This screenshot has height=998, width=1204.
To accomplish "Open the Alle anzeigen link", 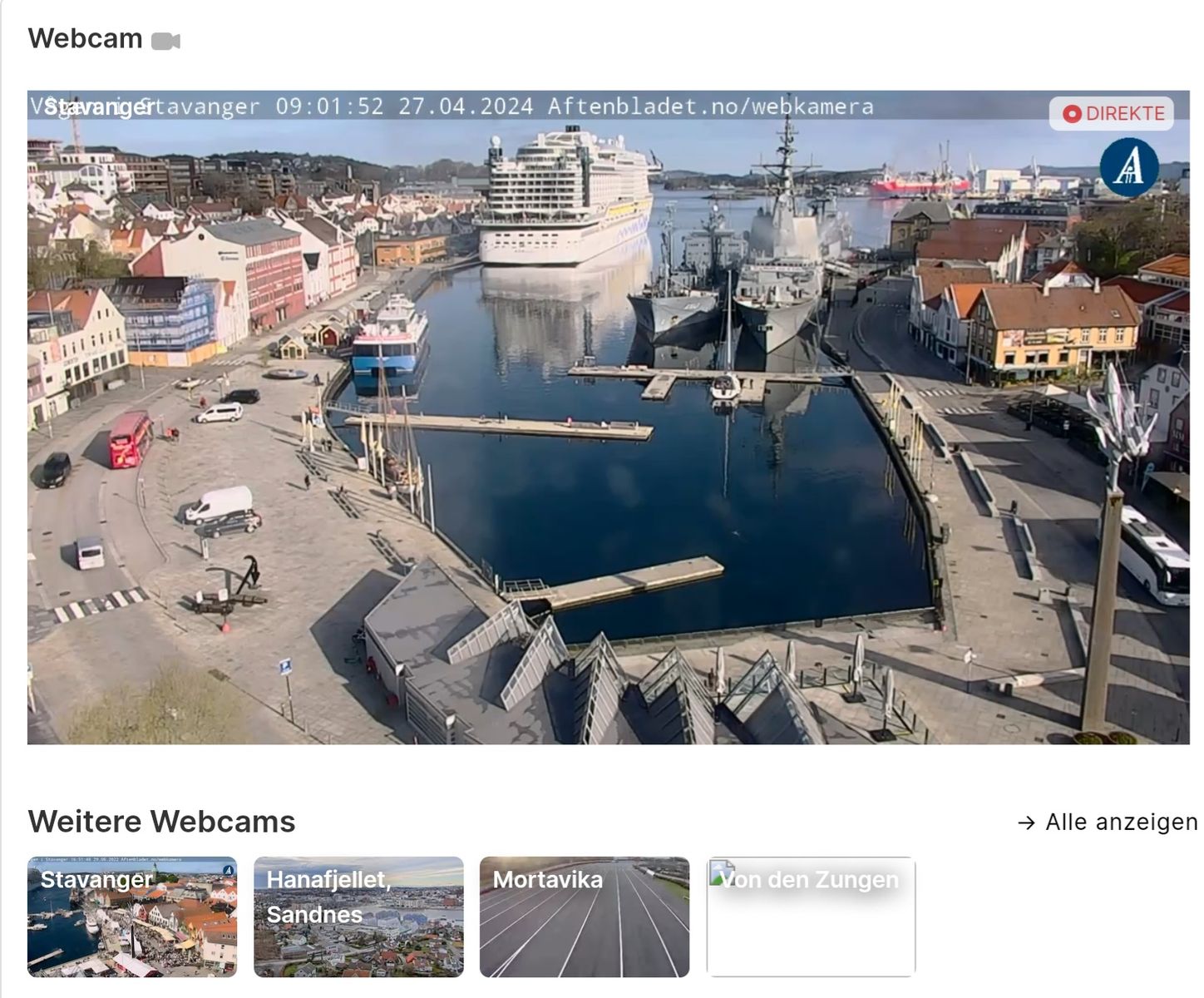I will coord(1120,823).
